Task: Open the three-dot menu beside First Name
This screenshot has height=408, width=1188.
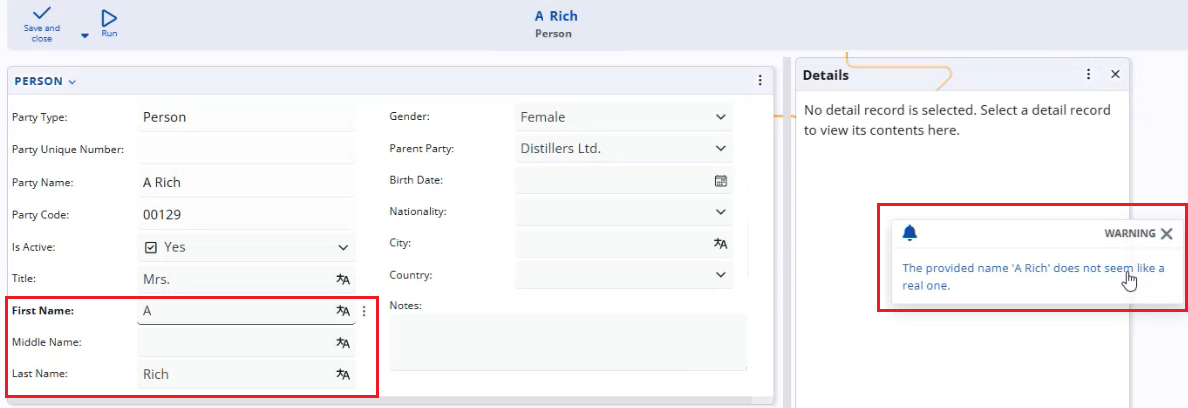Action: pos(364,311)
